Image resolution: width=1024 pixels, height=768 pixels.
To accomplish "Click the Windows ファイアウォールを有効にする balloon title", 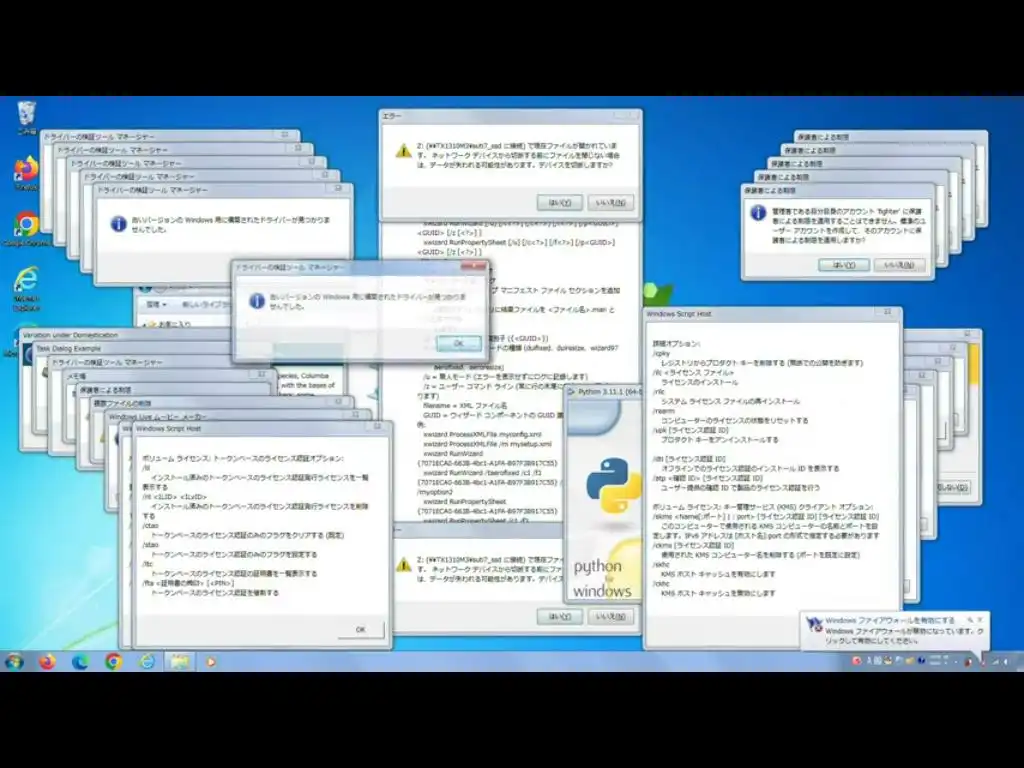I will coord(889,620).
